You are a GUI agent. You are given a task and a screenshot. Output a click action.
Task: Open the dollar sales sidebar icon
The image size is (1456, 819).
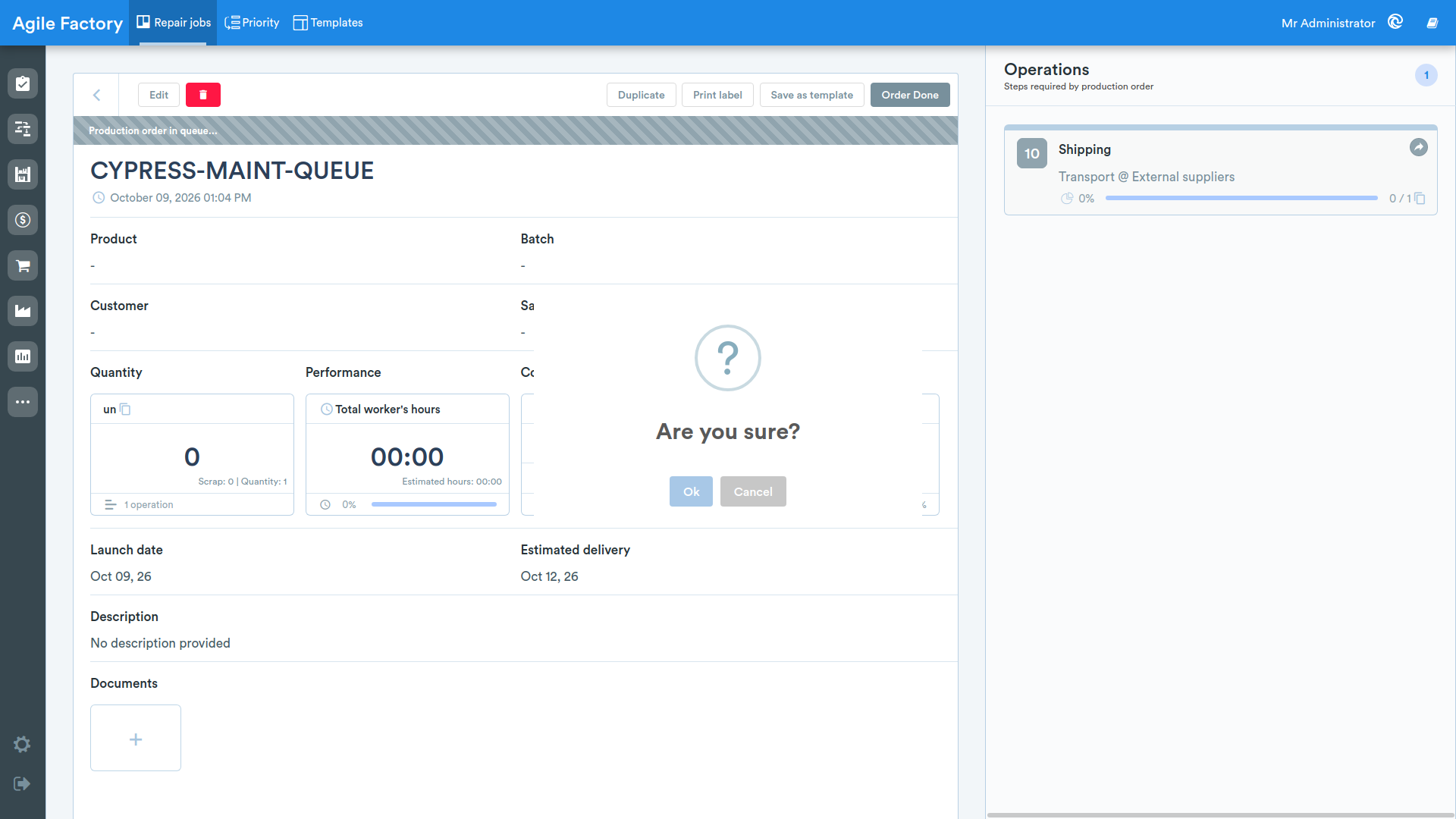[23, 220]
